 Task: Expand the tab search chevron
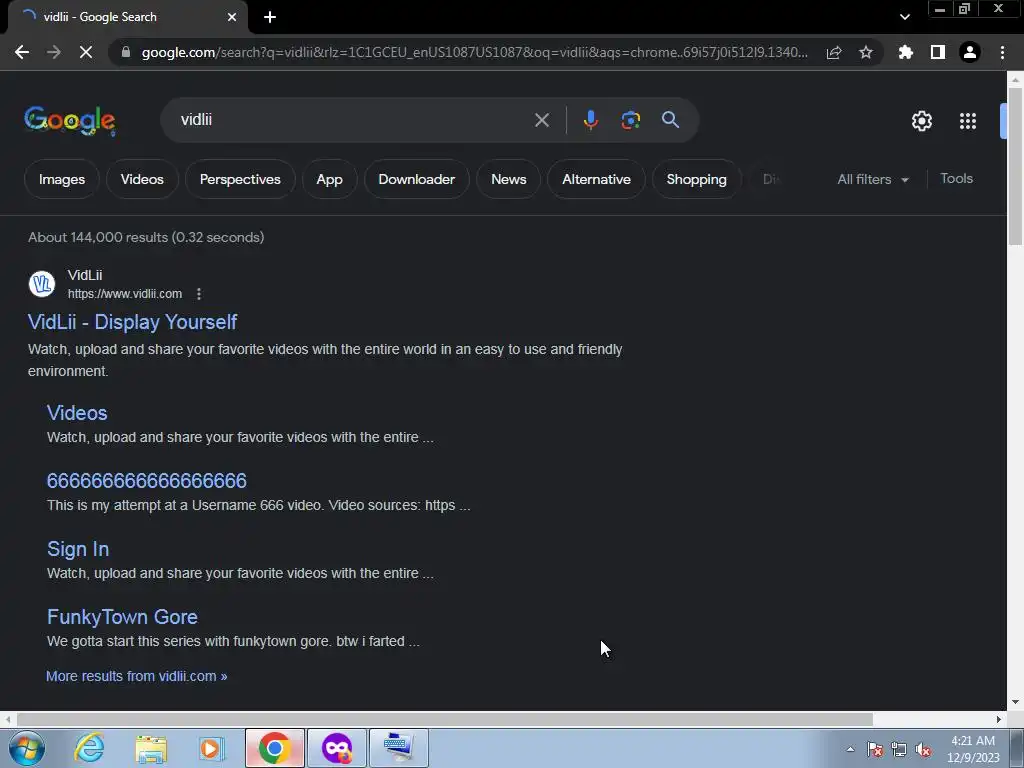coord(904,17)
